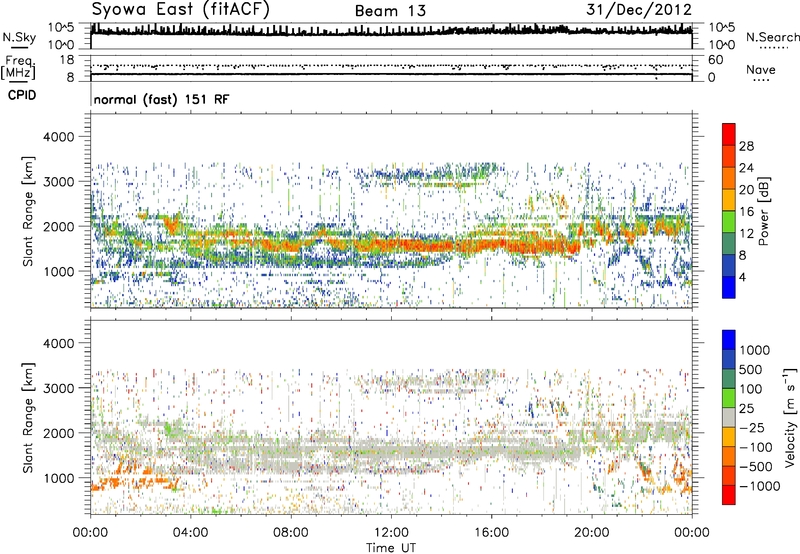This screenshot has height=554, width=800.
Task: Click 'Slant Range [km]' label of power panel
Action: coord(28,211)
